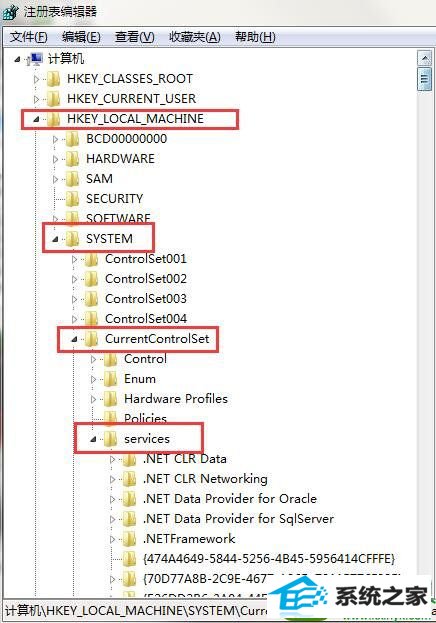Open the 收藏夹(A) menu

pyautogui.click(x=195, y=37)
